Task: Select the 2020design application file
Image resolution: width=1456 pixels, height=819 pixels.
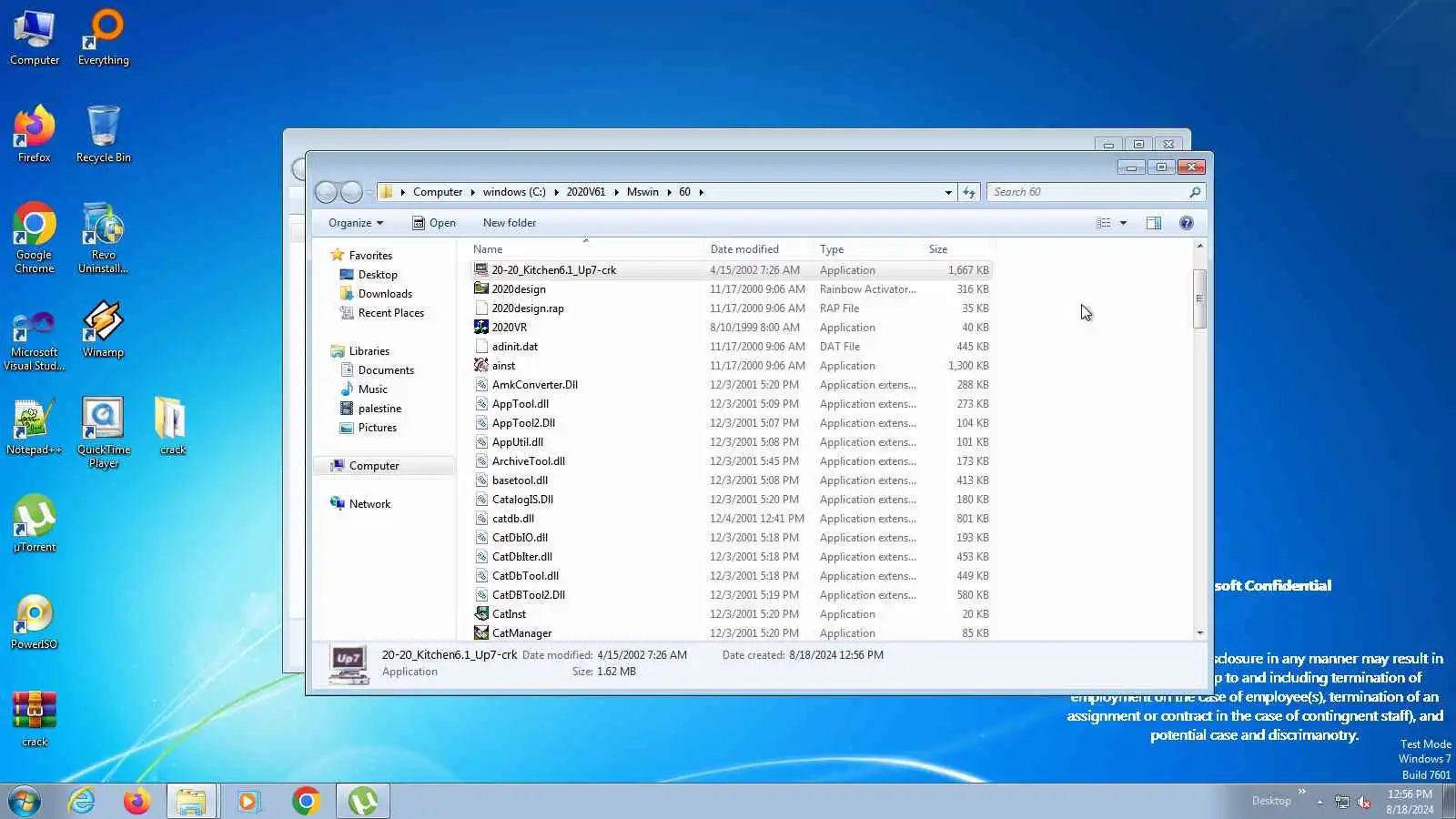Action: (732, 289)
